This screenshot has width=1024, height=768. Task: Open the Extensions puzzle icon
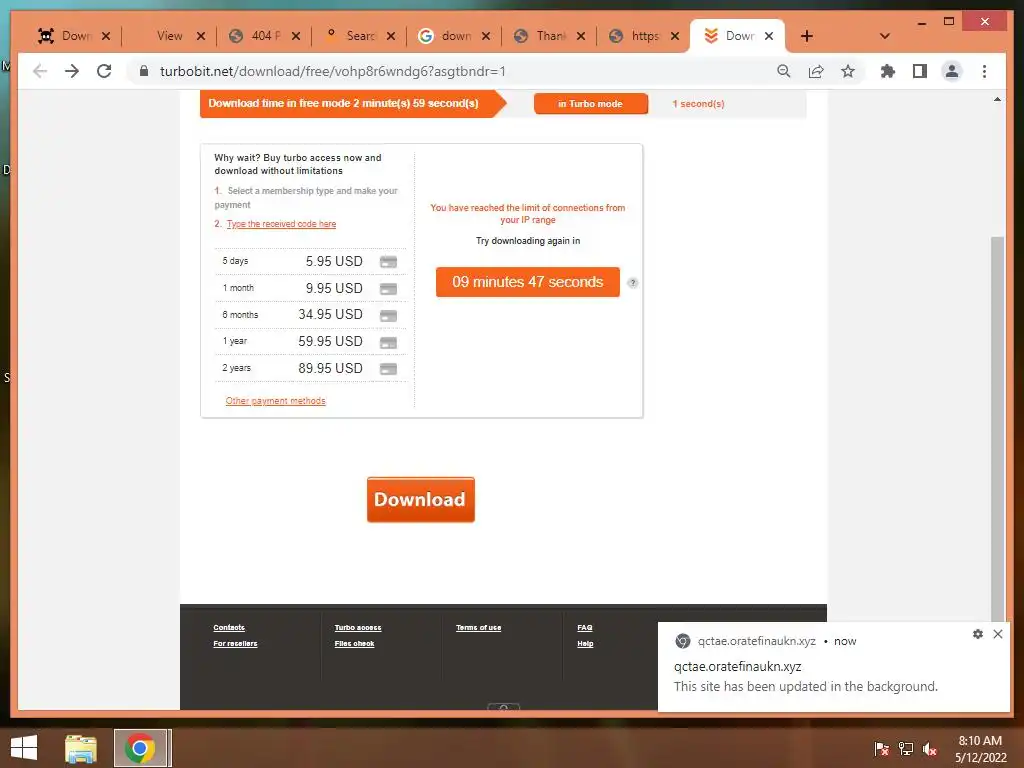888,71
